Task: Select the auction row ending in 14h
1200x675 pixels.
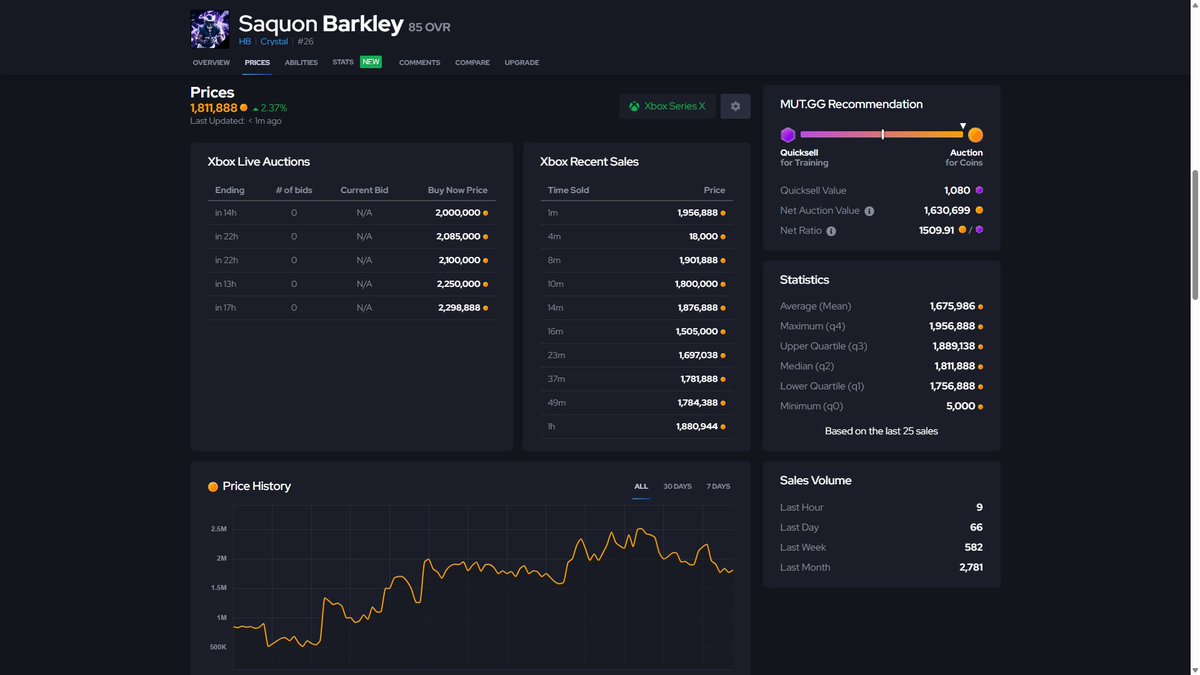Action: [x=351, y=213]
